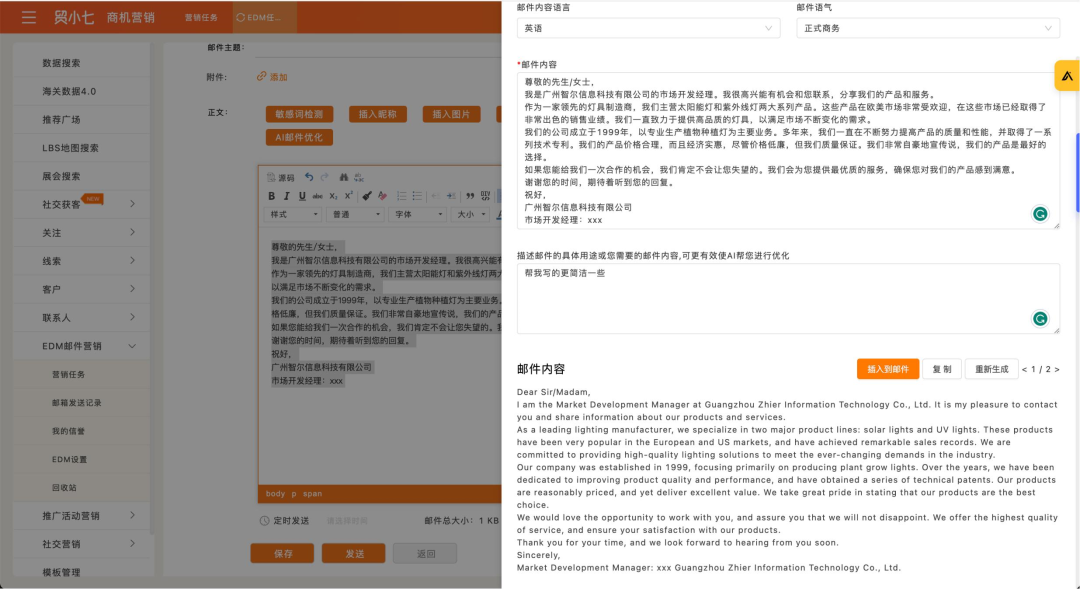This screenshot has width=1080, height=589.
Task: Apply superscript formatting
Action: tap(349, 196)
